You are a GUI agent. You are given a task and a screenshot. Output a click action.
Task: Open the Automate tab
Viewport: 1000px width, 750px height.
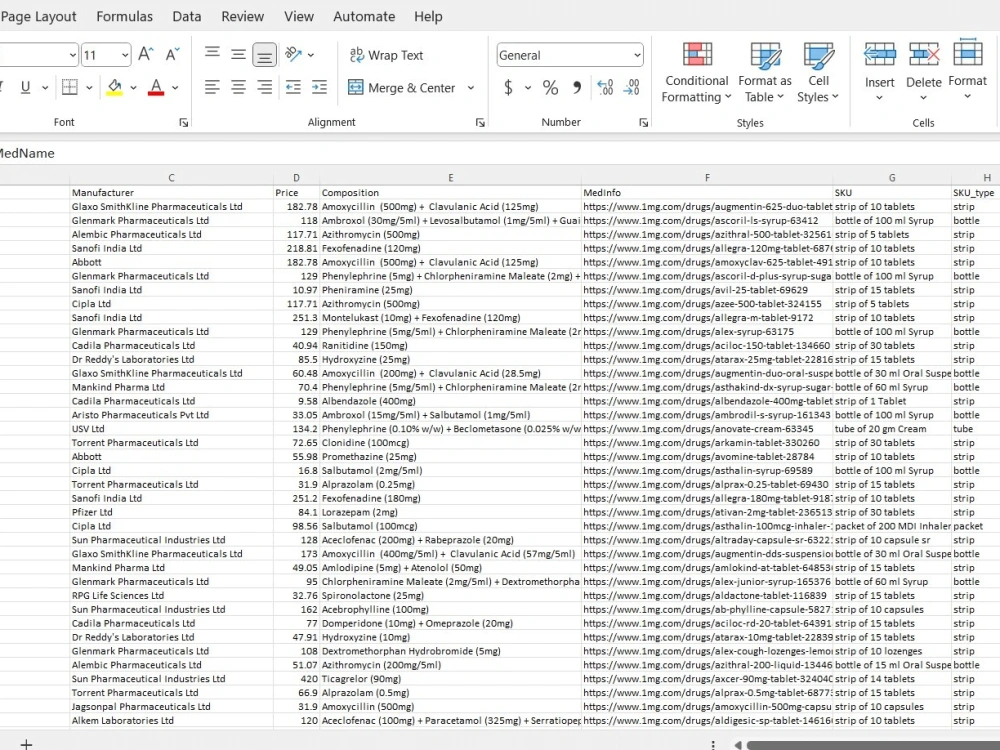click(x=364, y=17)
